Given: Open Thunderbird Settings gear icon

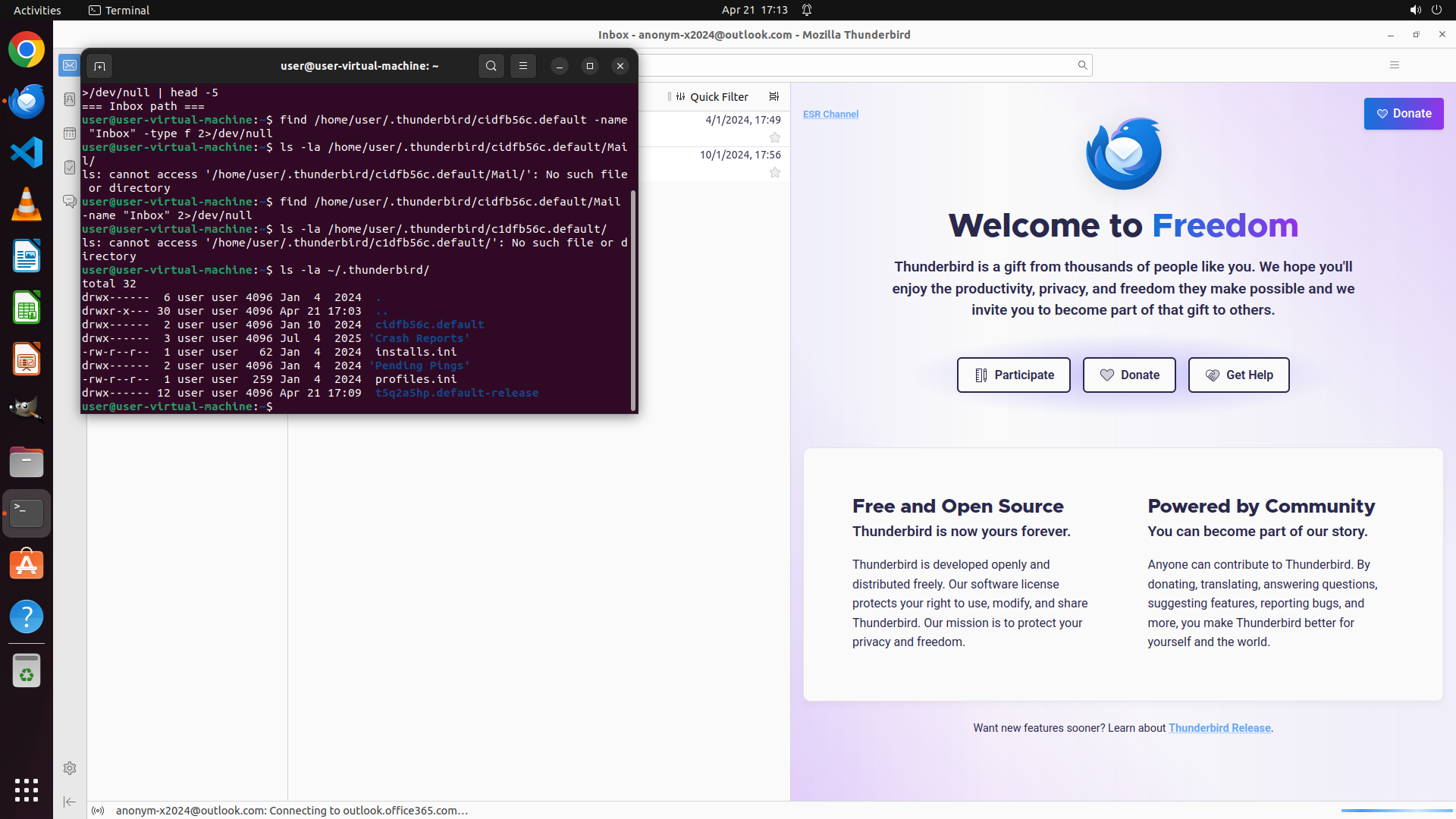Looking at the screenshot, I should [70, 768].
